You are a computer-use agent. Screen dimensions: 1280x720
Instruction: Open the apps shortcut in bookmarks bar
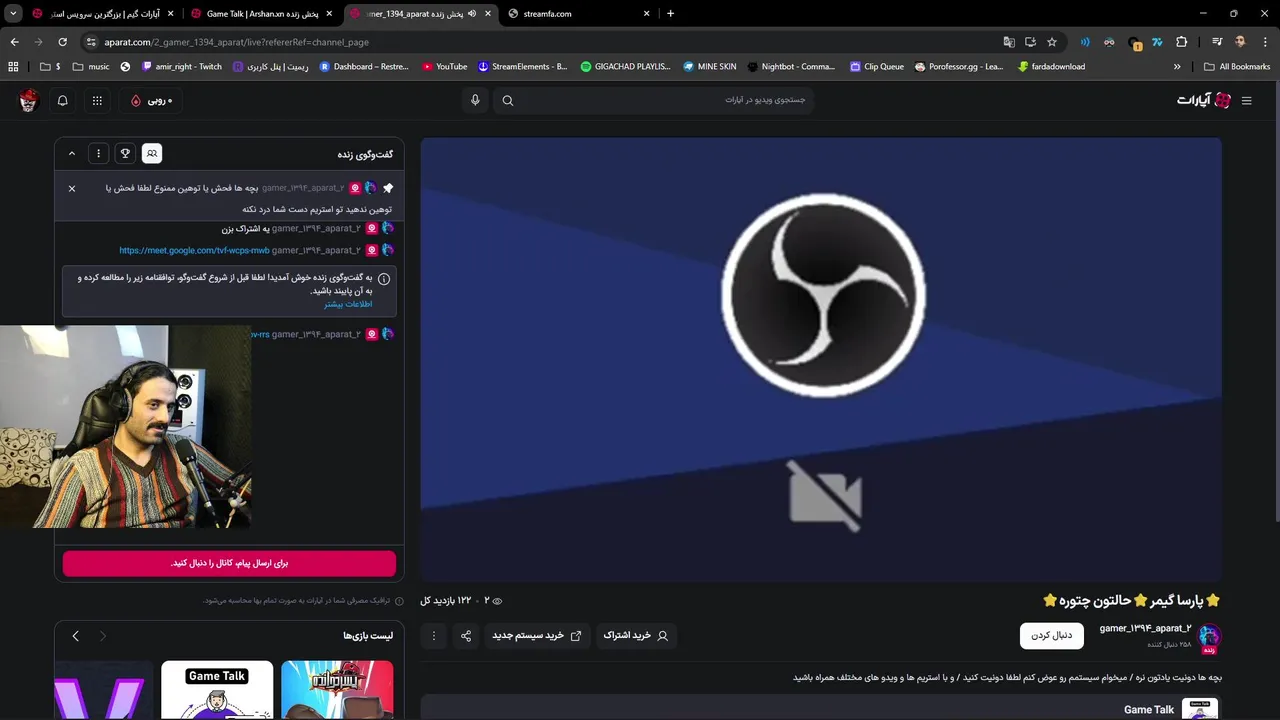tap(13, 67)
